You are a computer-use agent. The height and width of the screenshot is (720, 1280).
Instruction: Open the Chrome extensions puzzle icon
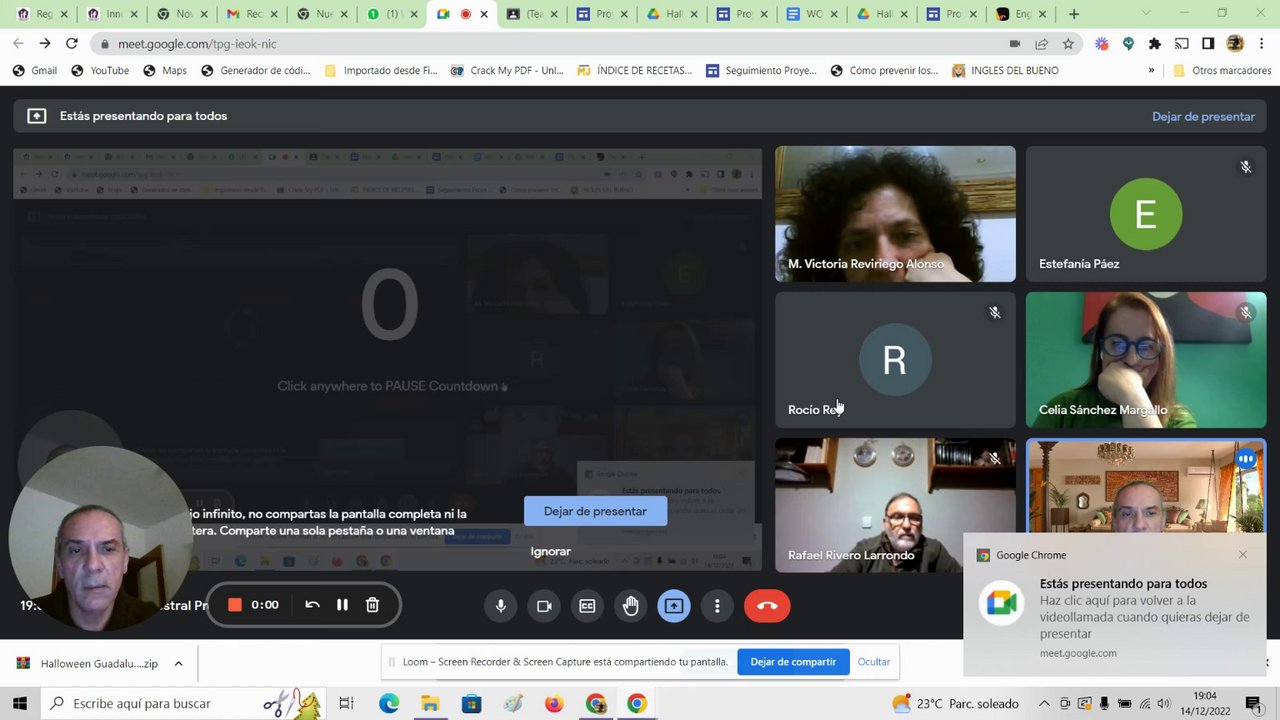pos(1155,44)
